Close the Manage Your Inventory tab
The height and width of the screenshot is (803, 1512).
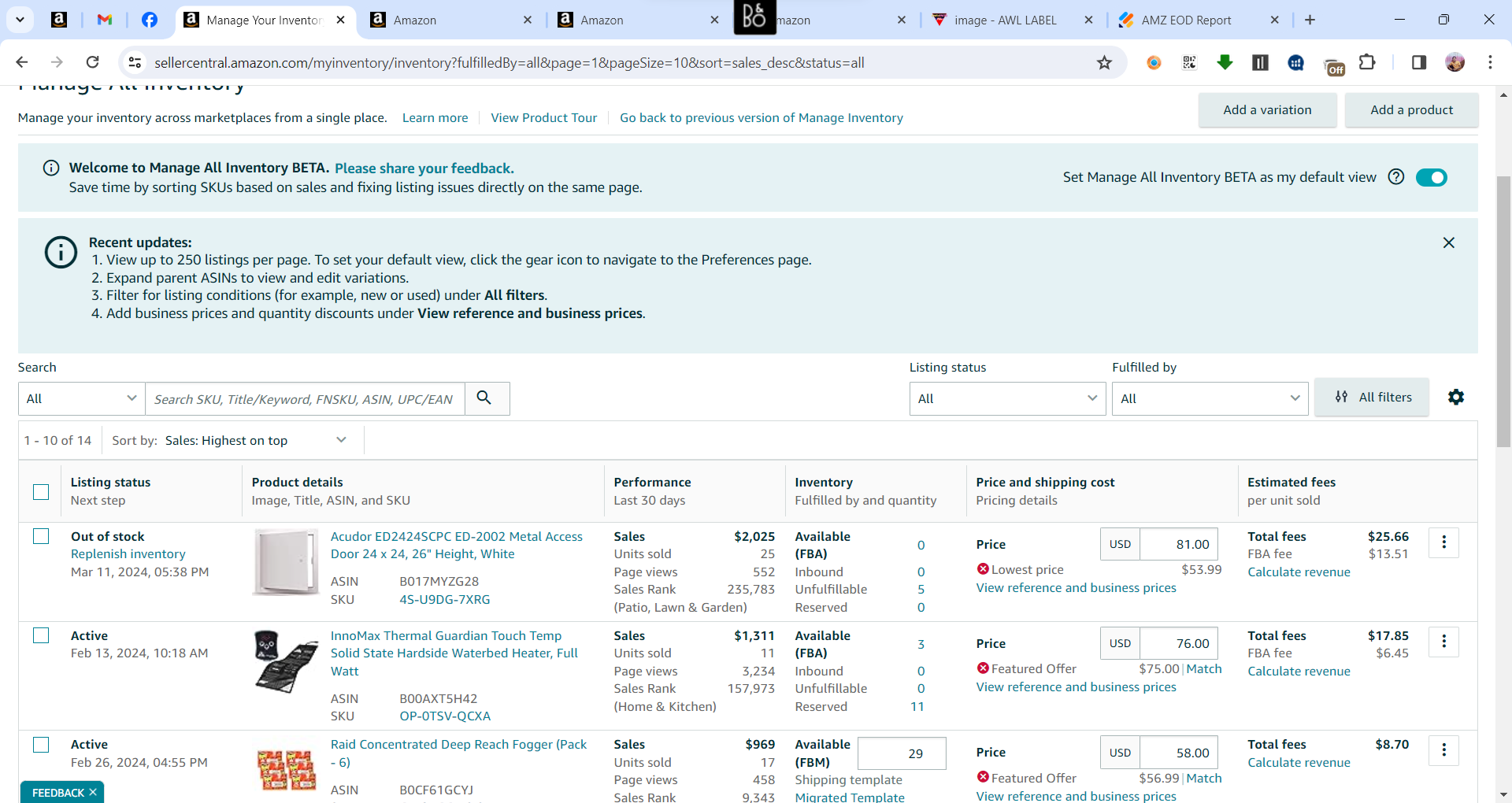pyautogui.click(x=340, y=20)
